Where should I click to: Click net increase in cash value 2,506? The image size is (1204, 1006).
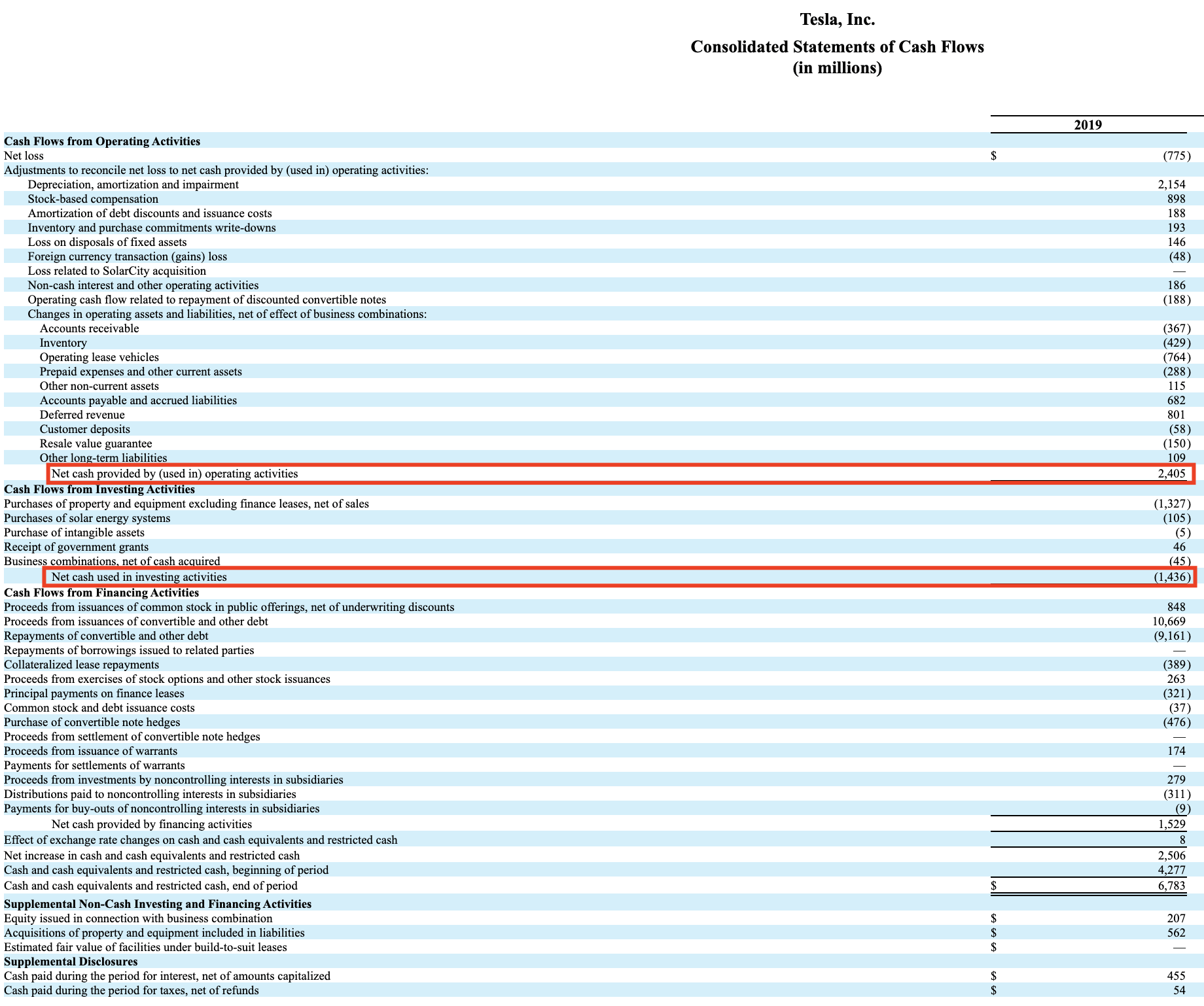[1171, 856]
